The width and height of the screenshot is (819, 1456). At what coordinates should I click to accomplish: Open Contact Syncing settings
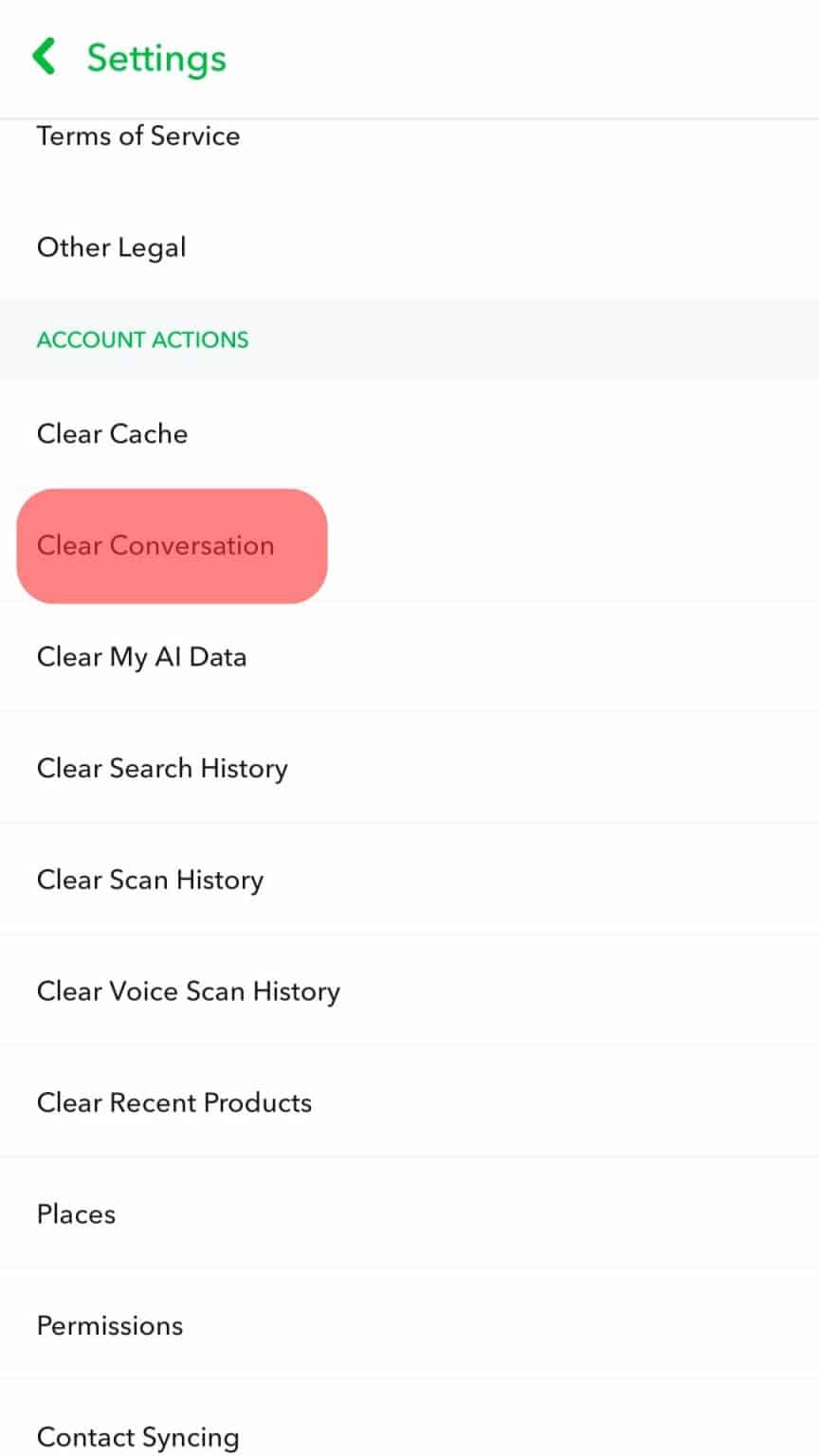tap(137, 1435)
